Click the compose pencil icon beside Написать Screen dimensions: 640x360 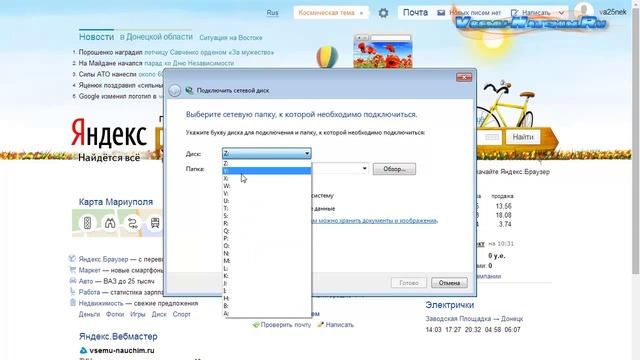tap(514, 13)
